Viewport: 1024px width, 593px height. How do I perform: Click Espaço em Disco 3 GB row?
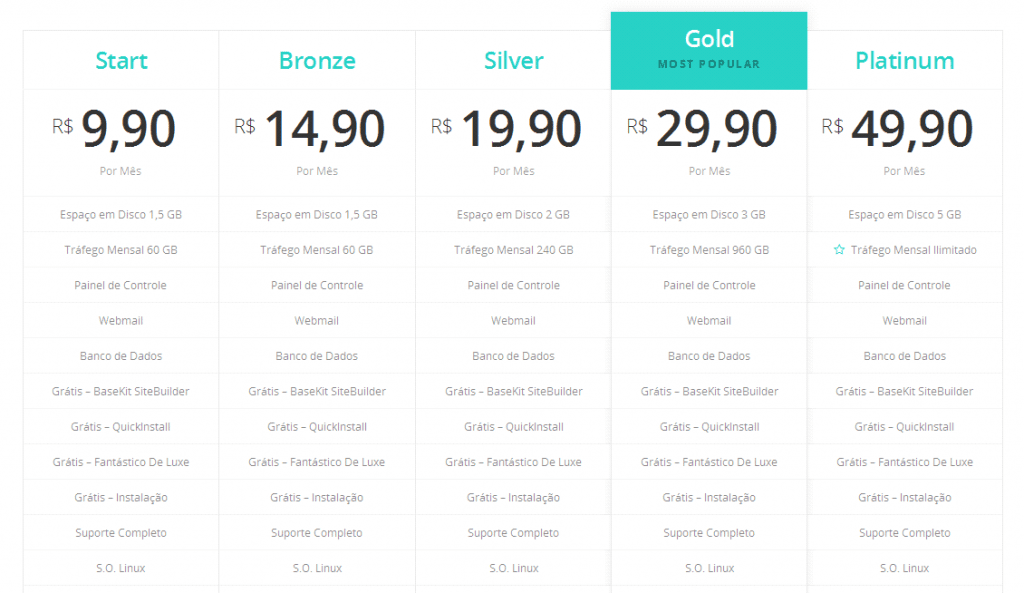[x=709, y=214]
